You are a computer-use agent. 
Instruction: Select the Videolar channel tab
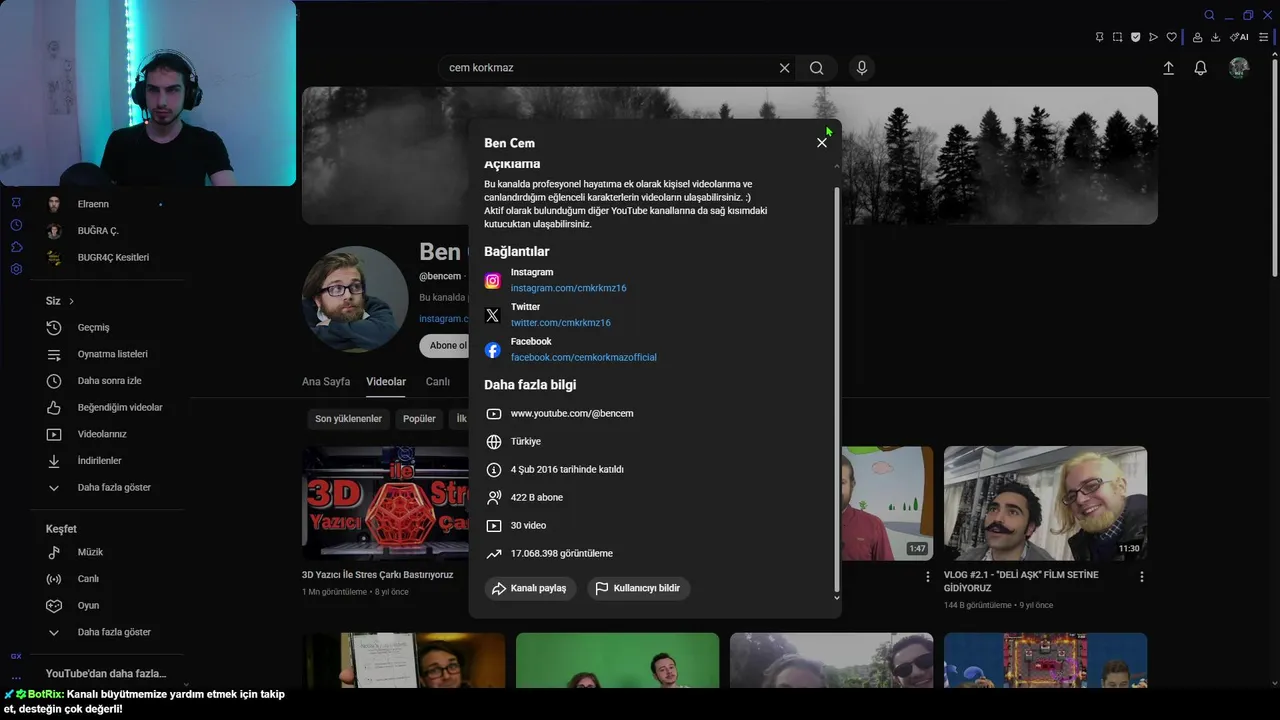(x=386, y=382)
